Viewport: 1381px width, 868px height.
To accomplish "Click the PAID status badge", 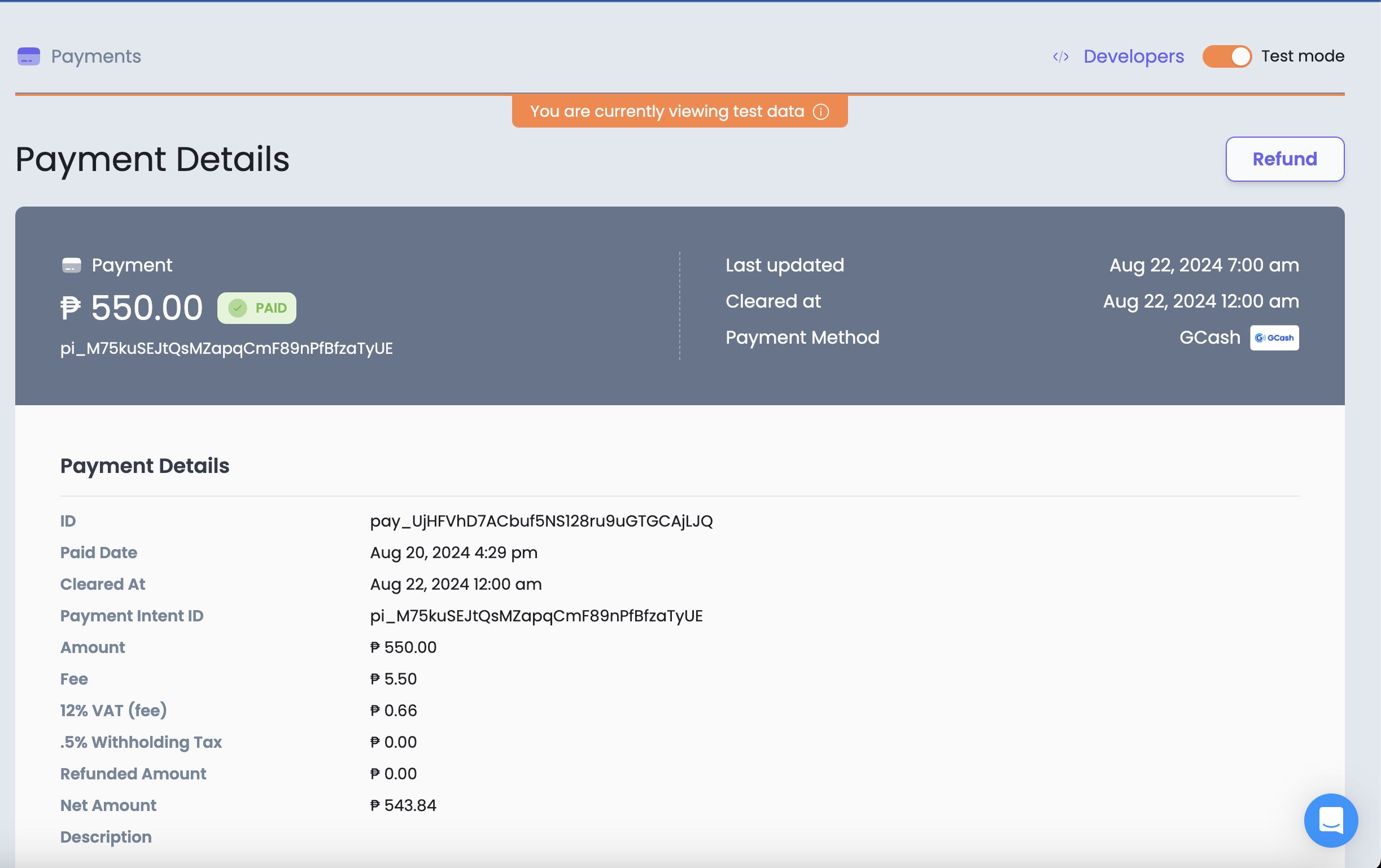I will click(257, 308).
